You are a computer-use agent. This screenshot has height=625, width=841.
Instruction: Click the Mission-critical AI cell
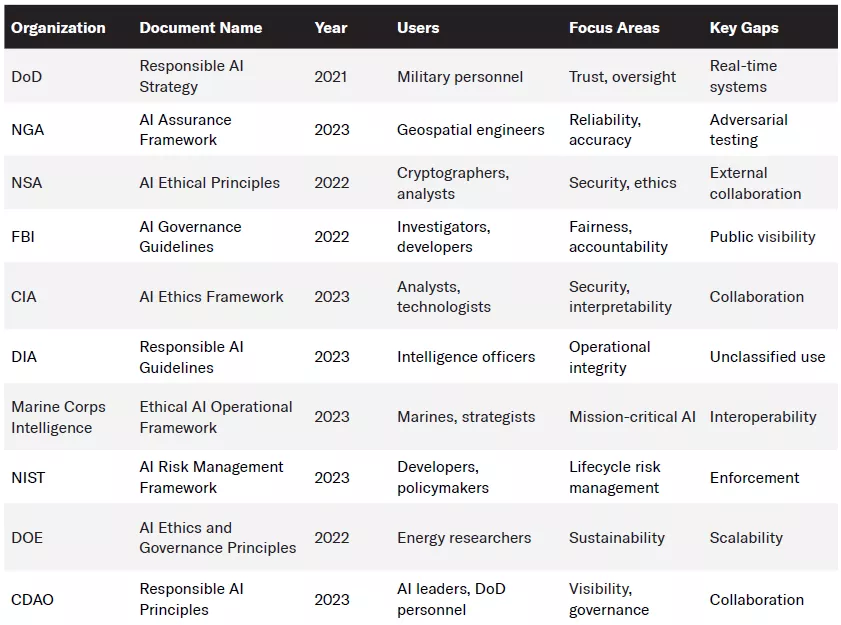click(x=632, y=417)
